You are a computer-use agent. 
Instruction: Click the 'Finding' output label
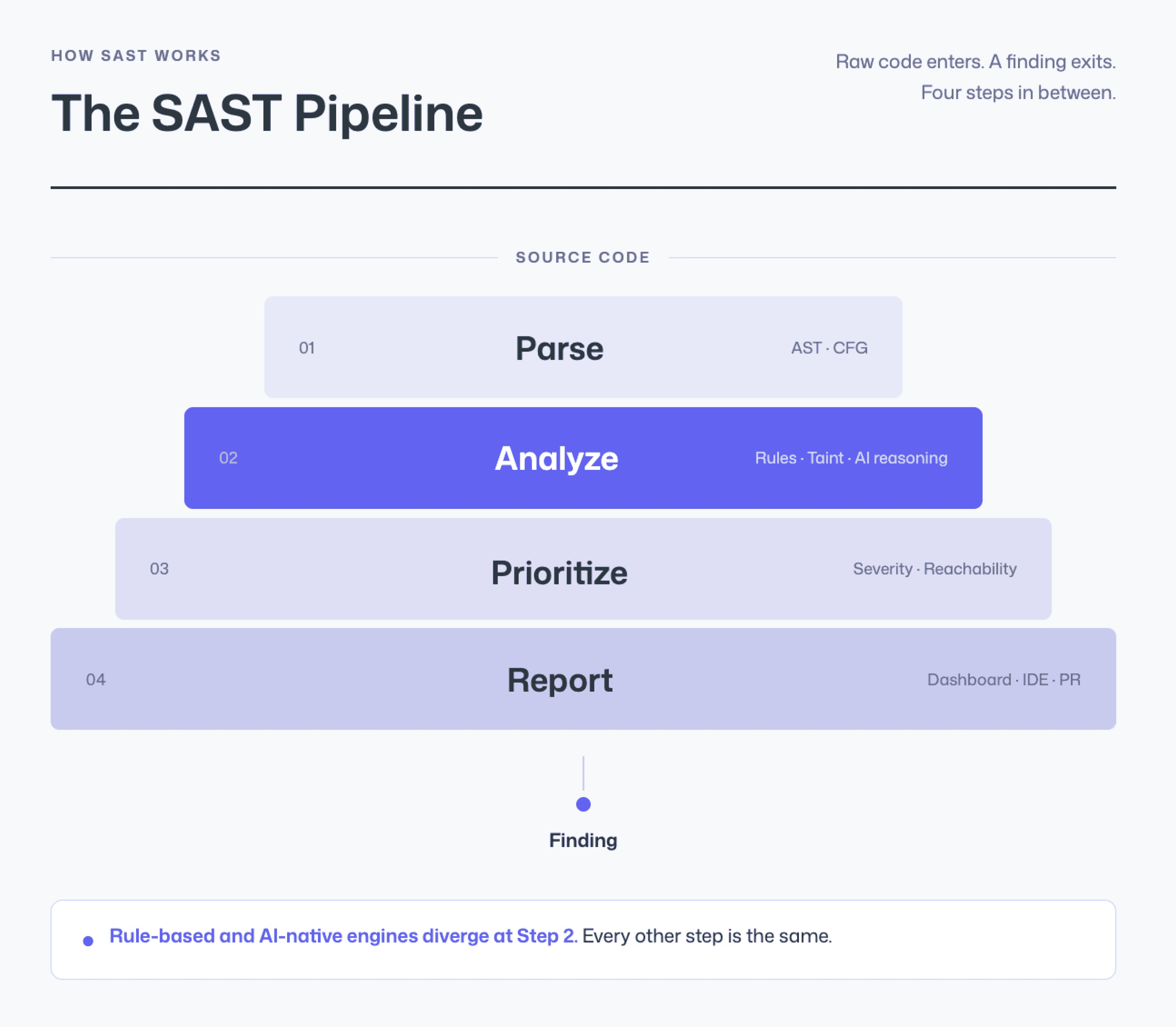(583, 840)
